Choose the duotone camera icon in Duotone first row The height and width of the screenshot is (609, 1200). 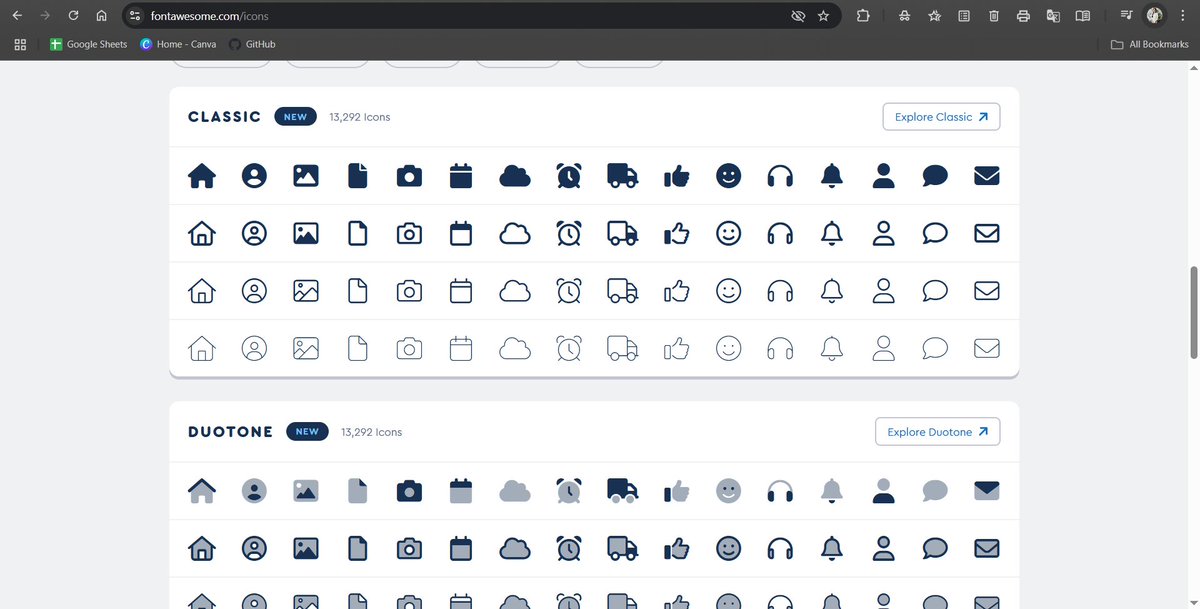pos(409,491)
